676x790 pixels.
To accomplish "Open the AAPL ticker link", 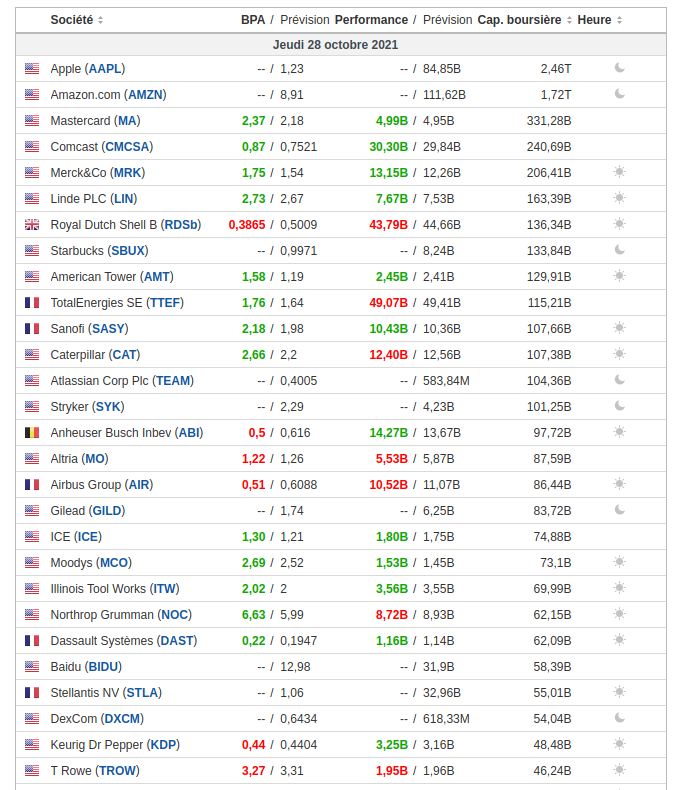I will 105,69.
